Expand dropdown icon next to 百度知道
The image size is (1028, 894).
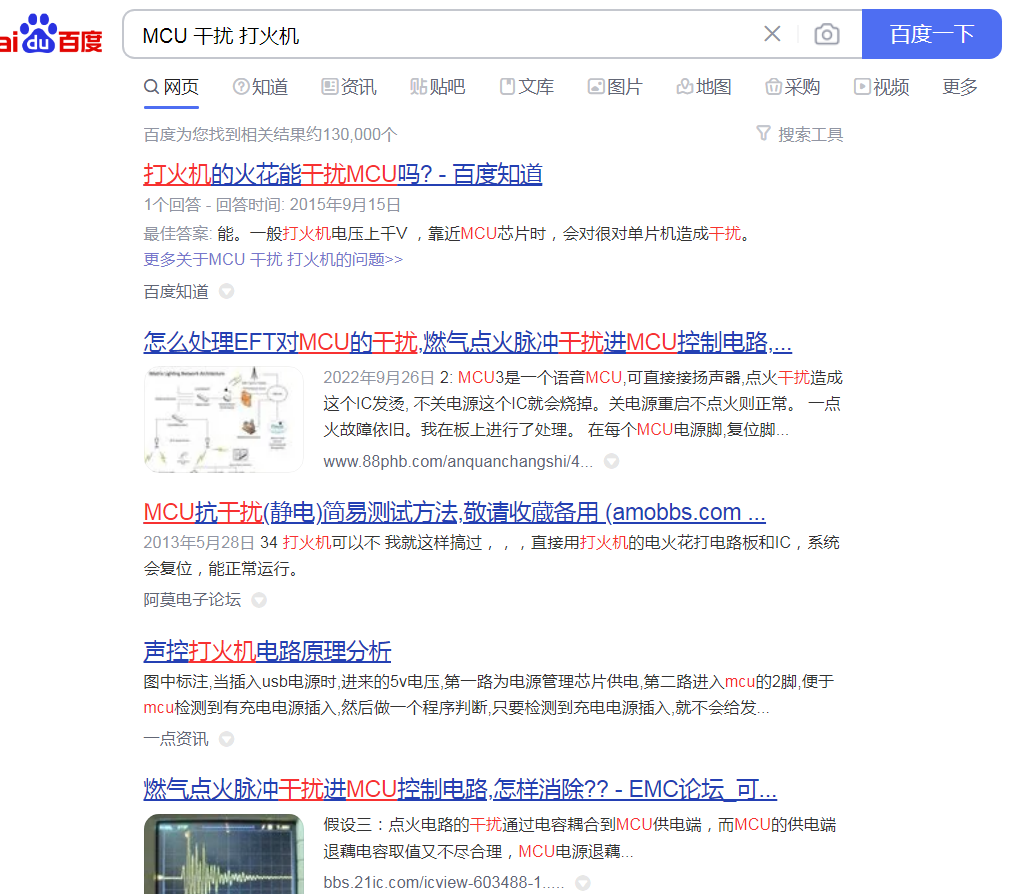click(x=226, y=291)
